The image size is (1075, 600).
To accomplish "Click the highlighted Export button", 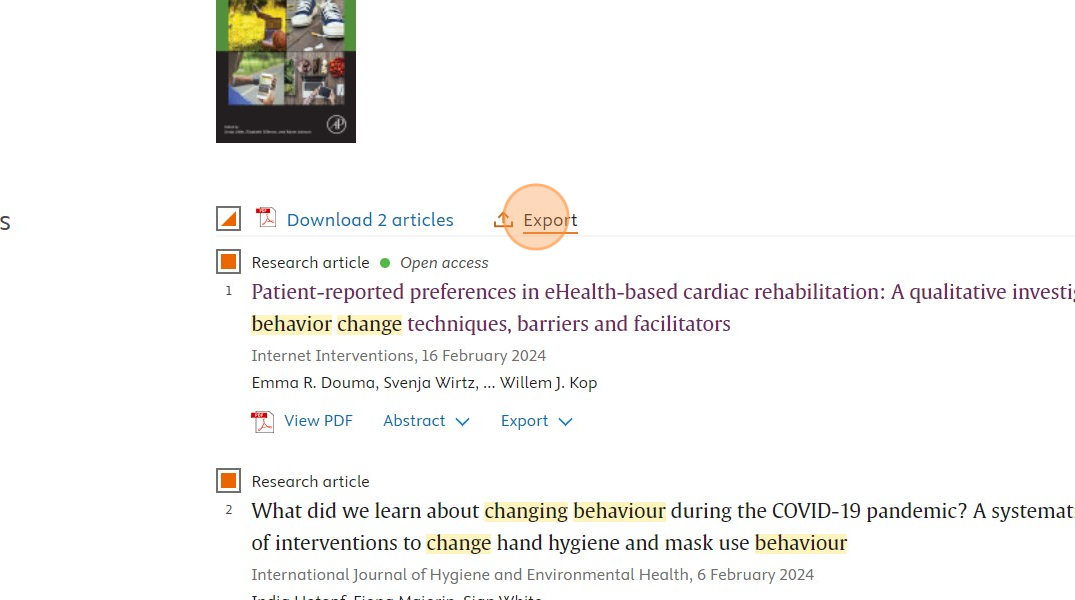I will (x=549, y=219).
